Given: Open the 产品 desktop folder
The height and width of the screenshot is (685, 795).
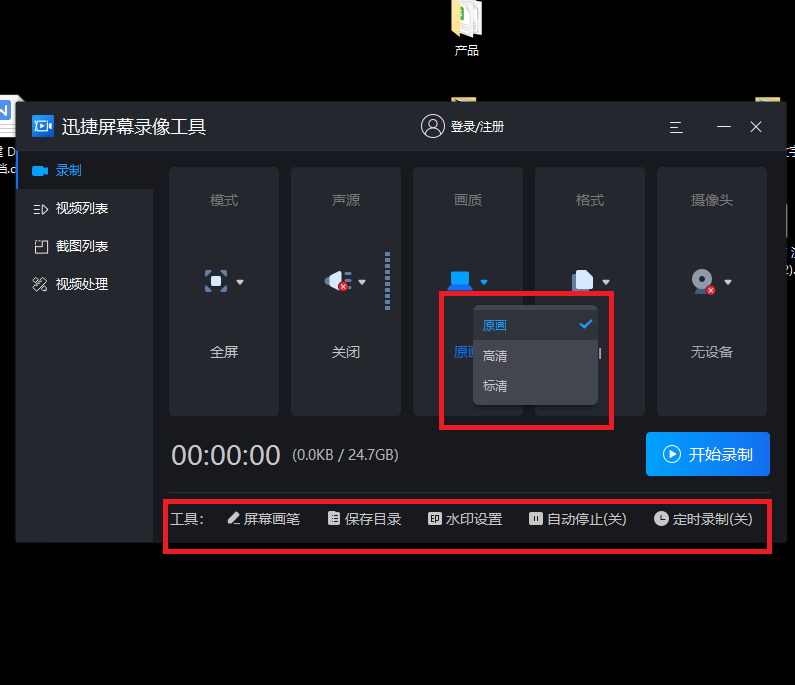Looking at the screenshot, I should click(x=466, y=28).
